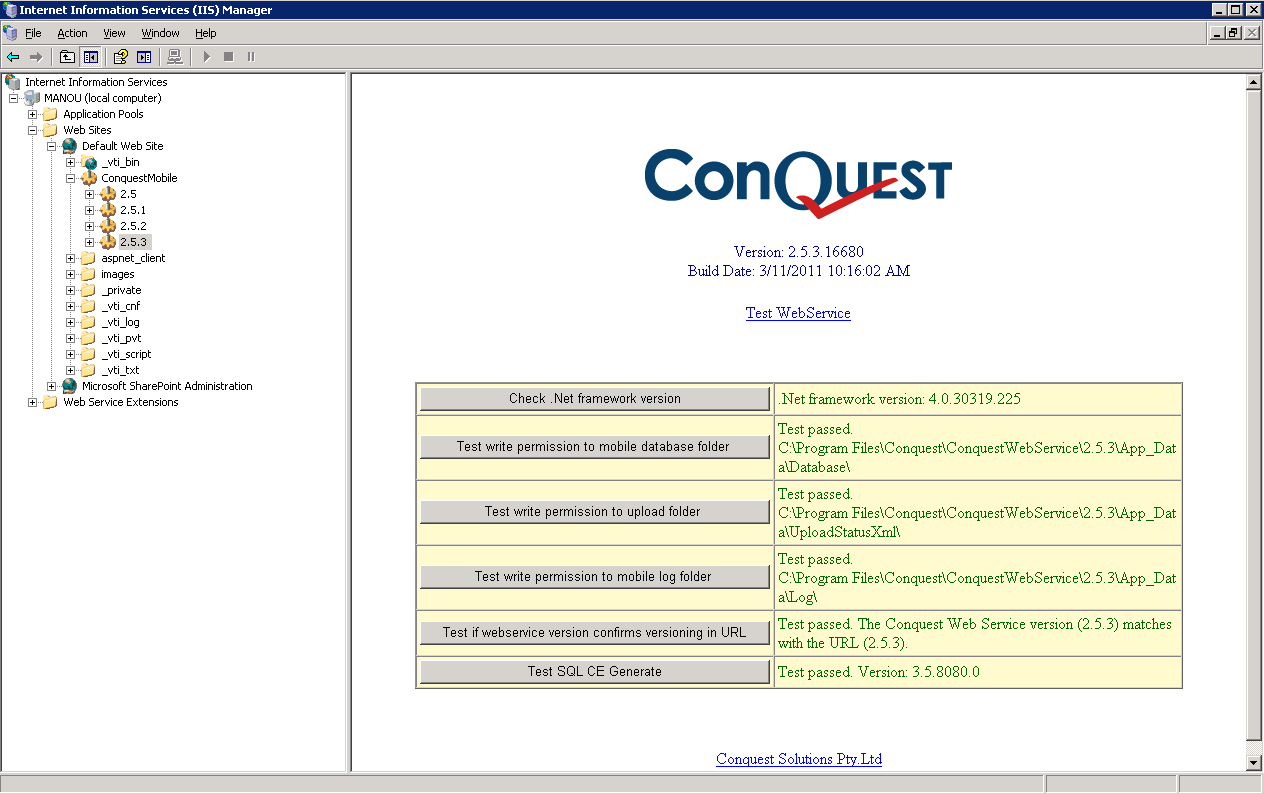Expand the _vti_log folder node
Screen dimensions: 1264x794
coord(71,322)
